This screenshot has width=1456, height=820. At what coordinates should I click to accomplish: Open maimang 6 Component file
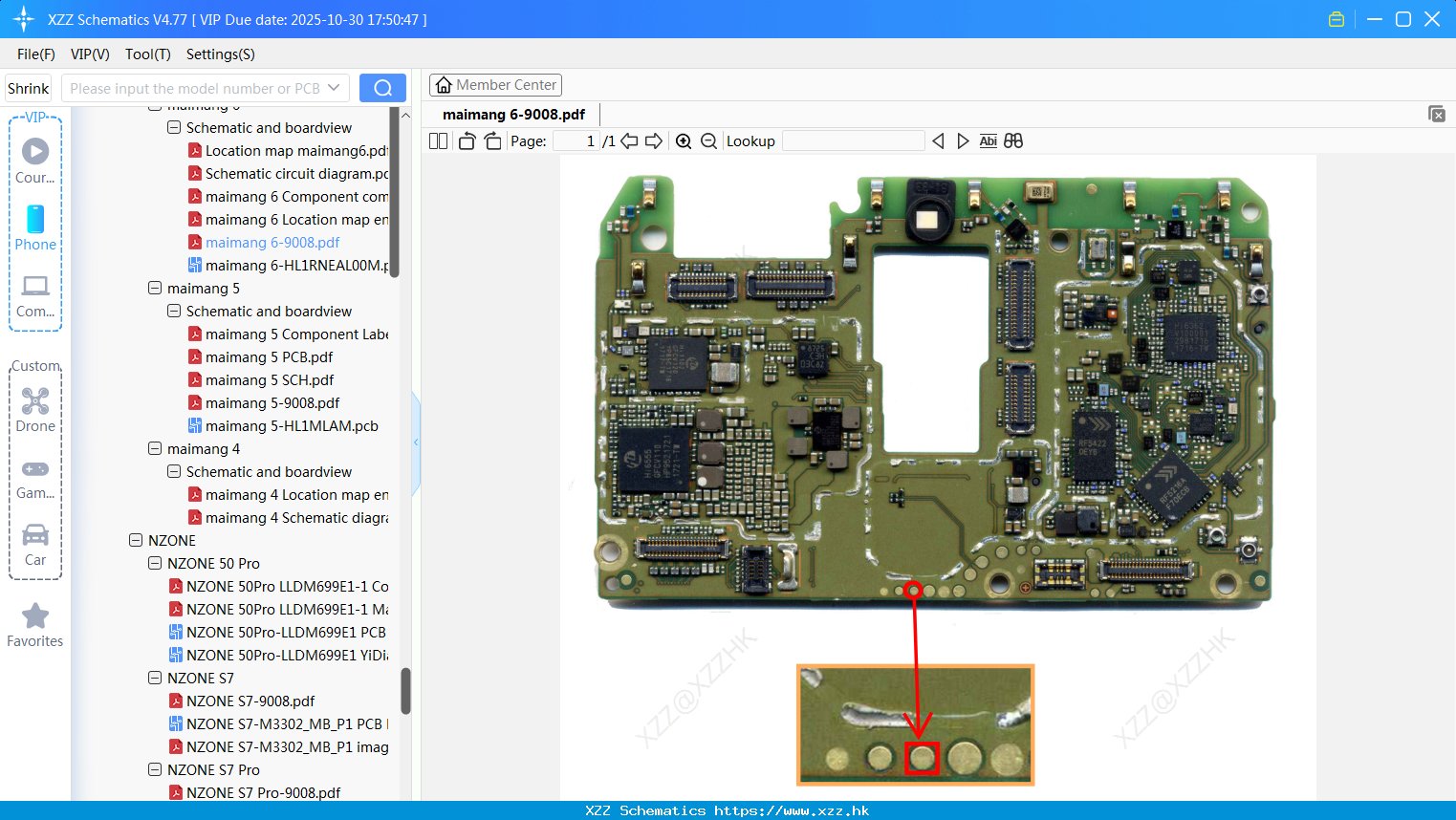coord(288,196)
